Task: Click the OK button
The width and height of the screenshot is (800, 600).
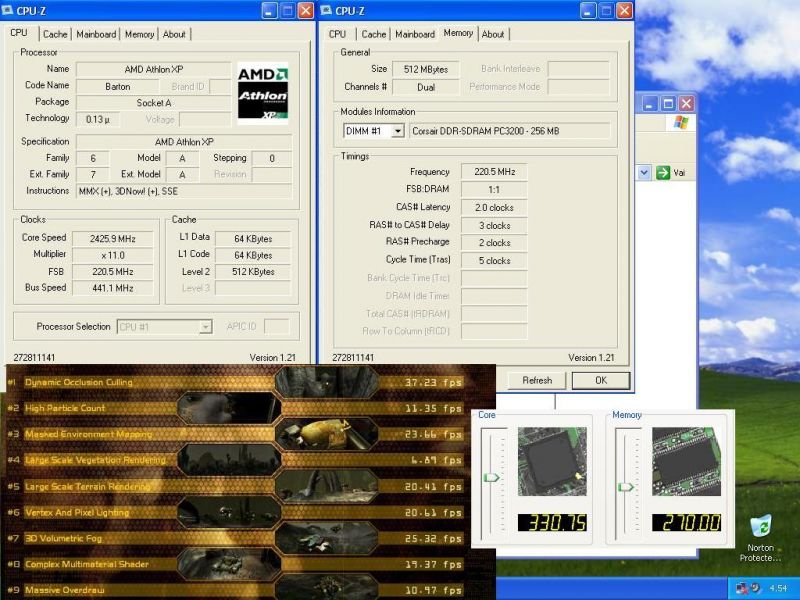Action: (601, 381)
